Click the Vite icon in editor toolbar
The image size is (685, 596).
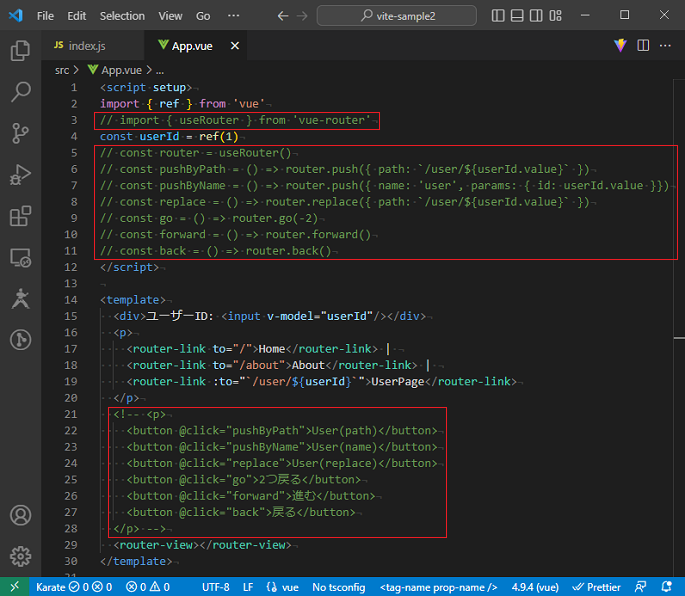coord(620,45)
